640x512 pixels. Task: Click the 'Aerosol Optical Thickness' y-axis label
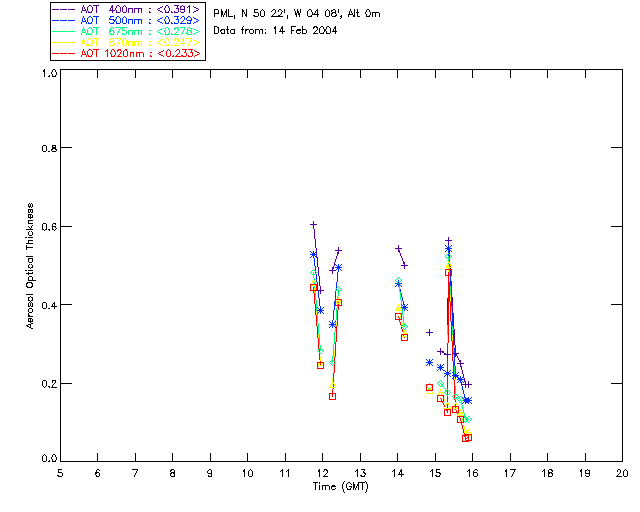(32, 266)
